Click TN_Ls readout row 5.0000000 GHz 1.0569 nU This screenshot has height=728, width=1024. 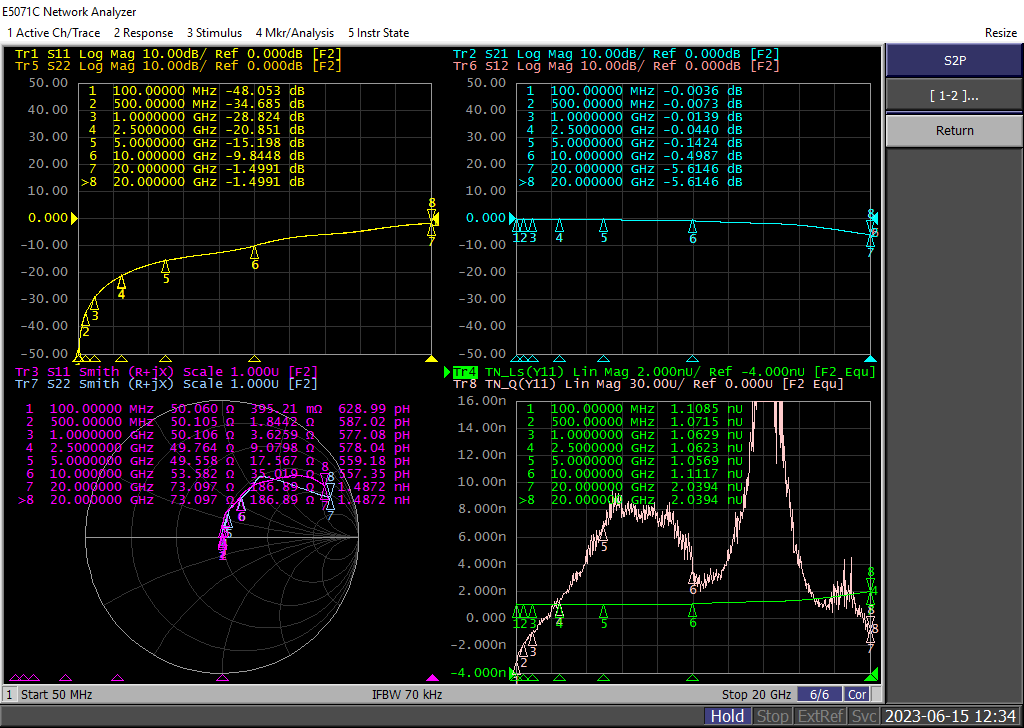634,461
